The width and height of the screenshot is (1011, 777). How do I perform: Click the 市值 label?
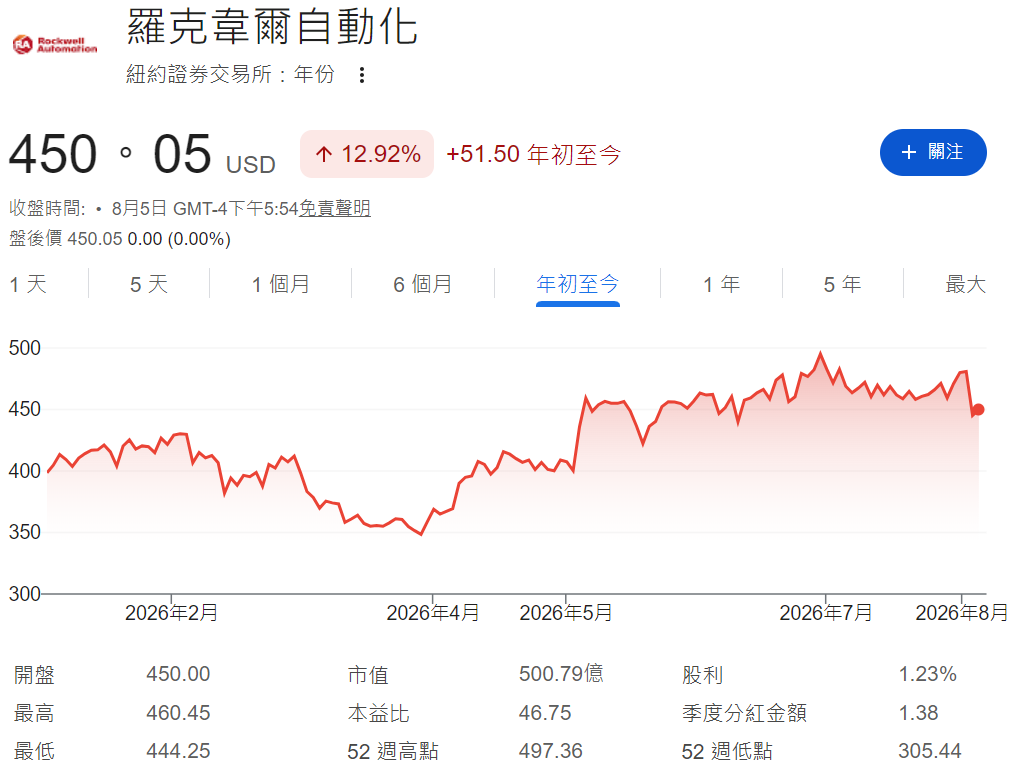pos(368,675)
